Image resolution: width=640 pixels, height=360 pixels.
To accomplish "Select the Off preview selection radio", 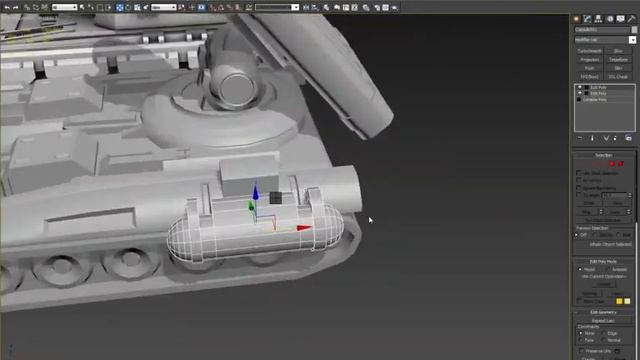I will pyautogui.click(x=576, y=235).
